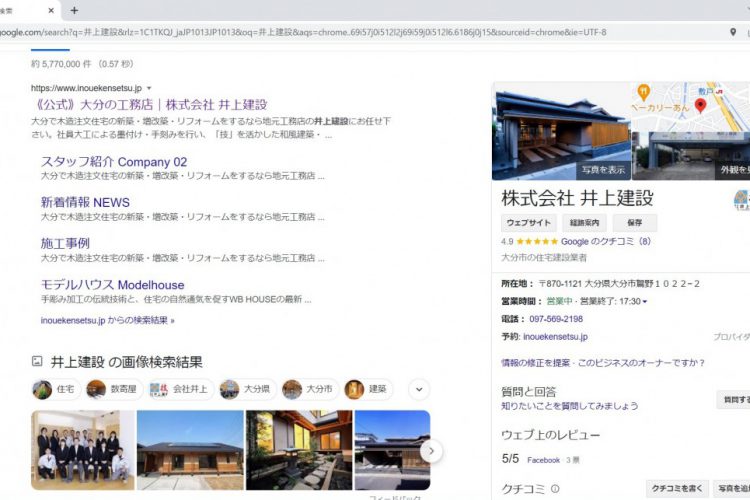Click the five-star rating in knowledge panel
The width and height of the screenshot is (750, 500).
[x=537, y=241]
